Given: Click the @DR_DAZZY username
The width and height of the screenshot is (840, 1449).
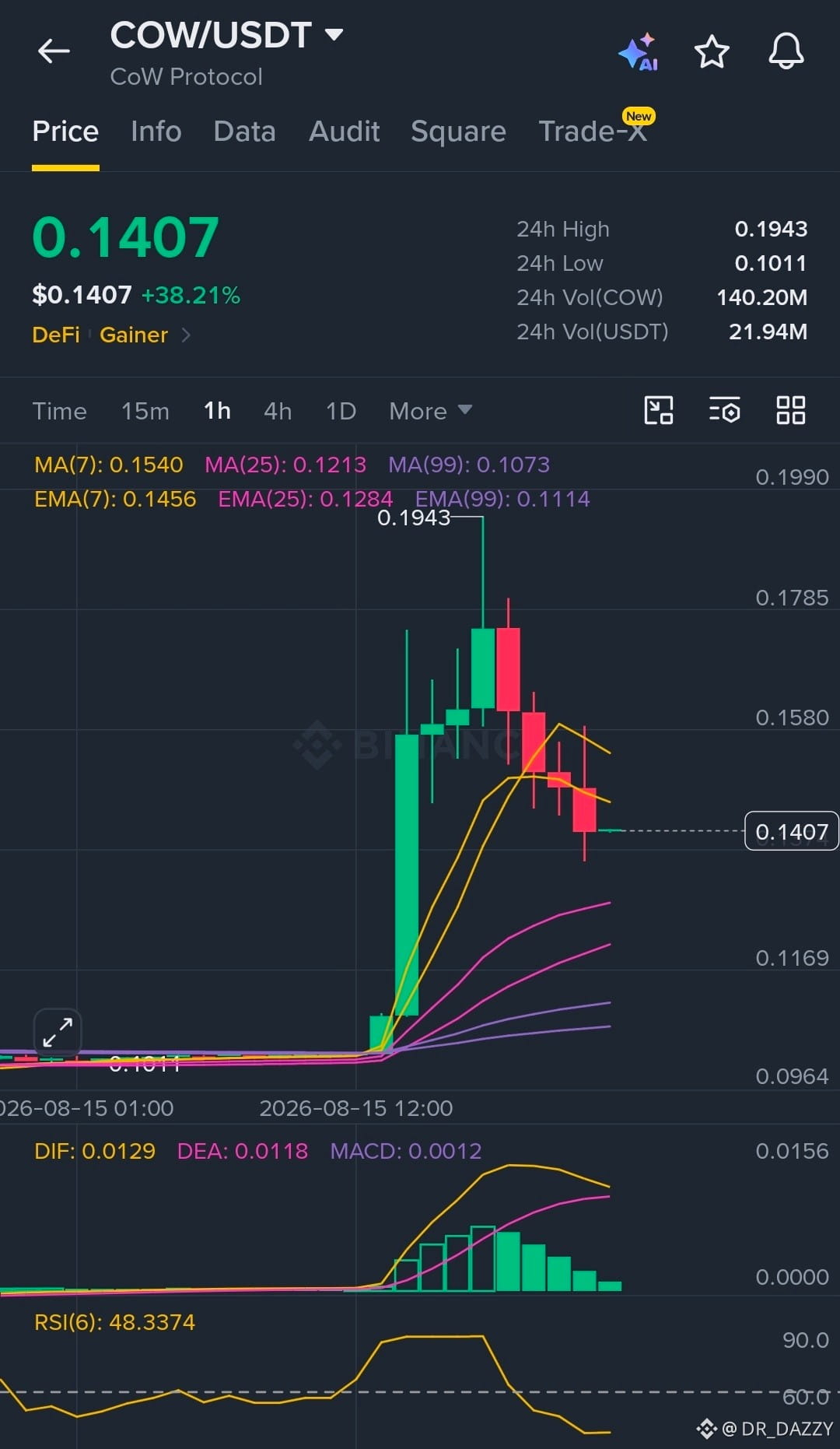Looking at the screenshot, I should click(x=777, y=1429).
